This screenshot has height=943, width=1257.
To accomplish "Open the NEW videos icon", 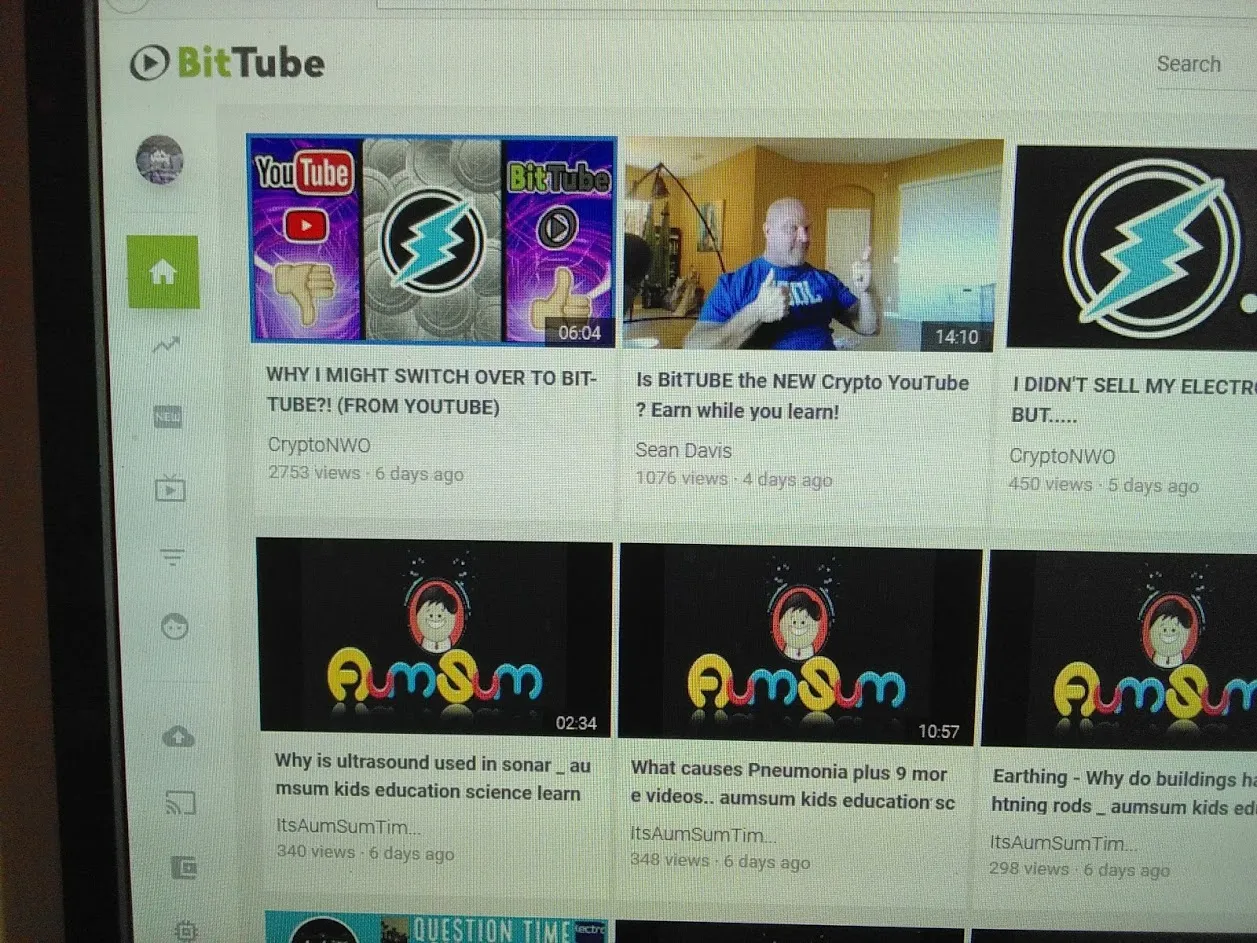I will pyautogui.click(x=168, y=417).
